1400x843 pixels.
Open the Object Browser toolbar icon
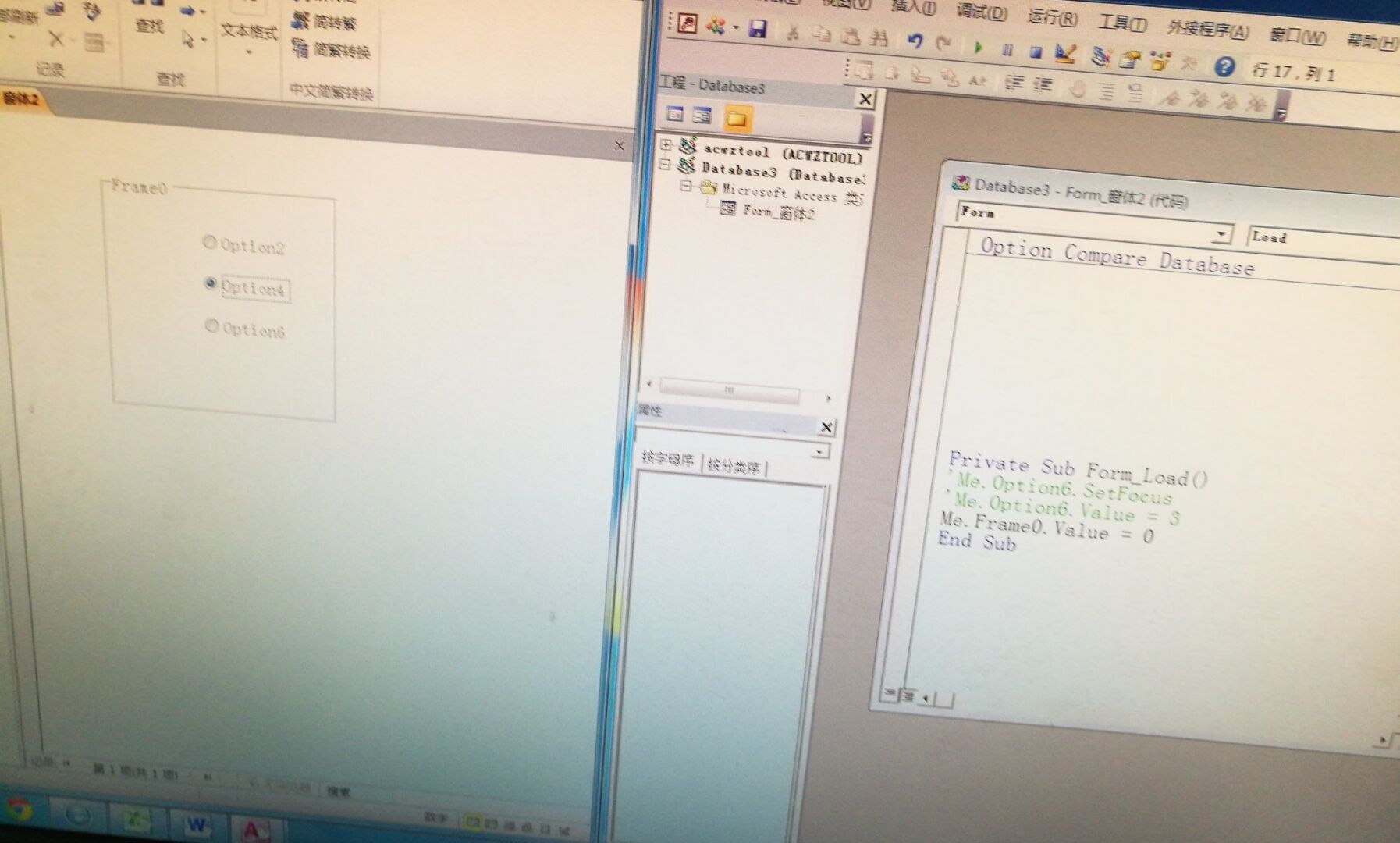pos(1160,61)
